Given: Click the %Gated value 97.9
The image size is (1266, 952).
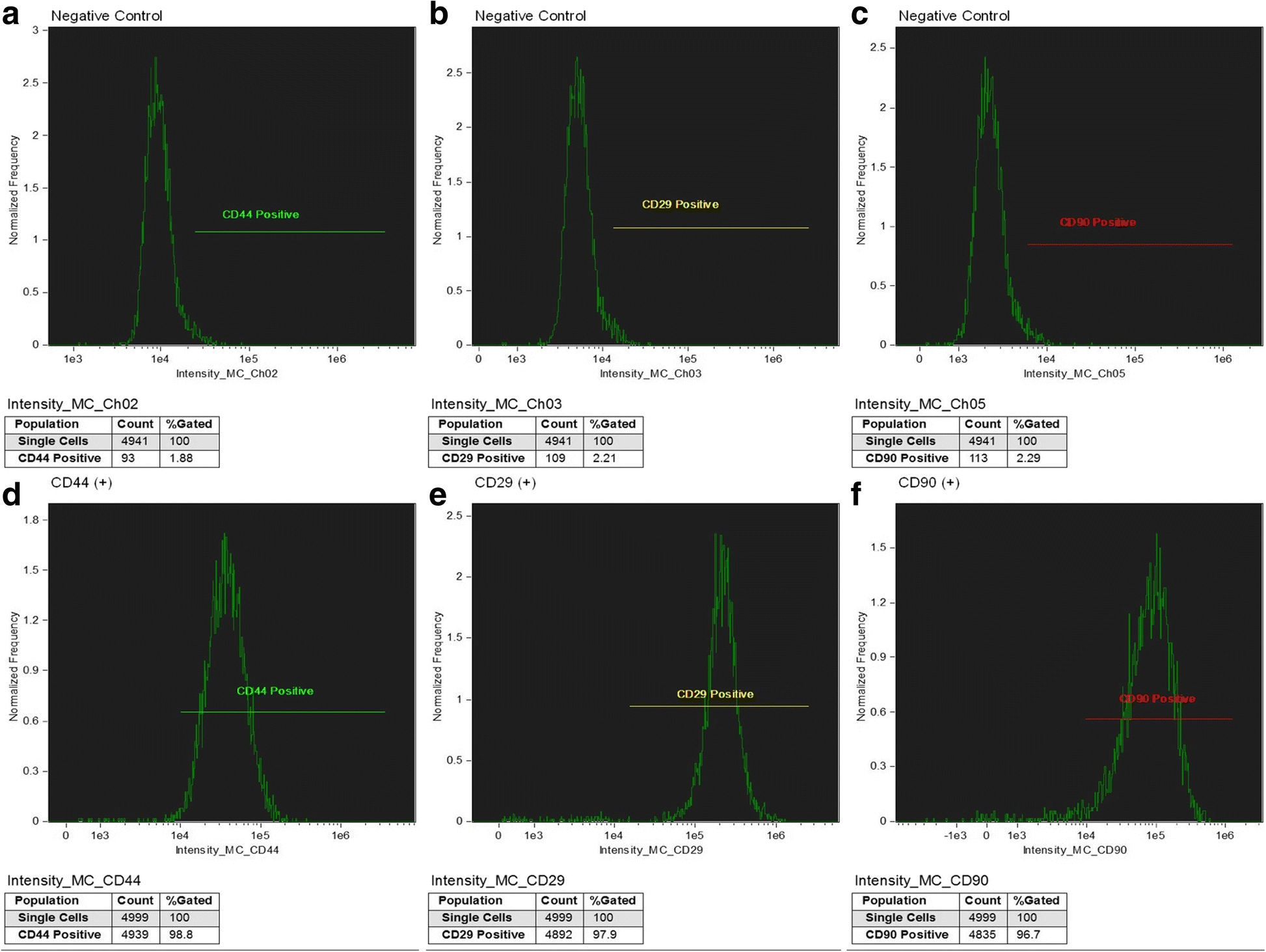Looking at the screenshot, I should click(x=605, y=934).
